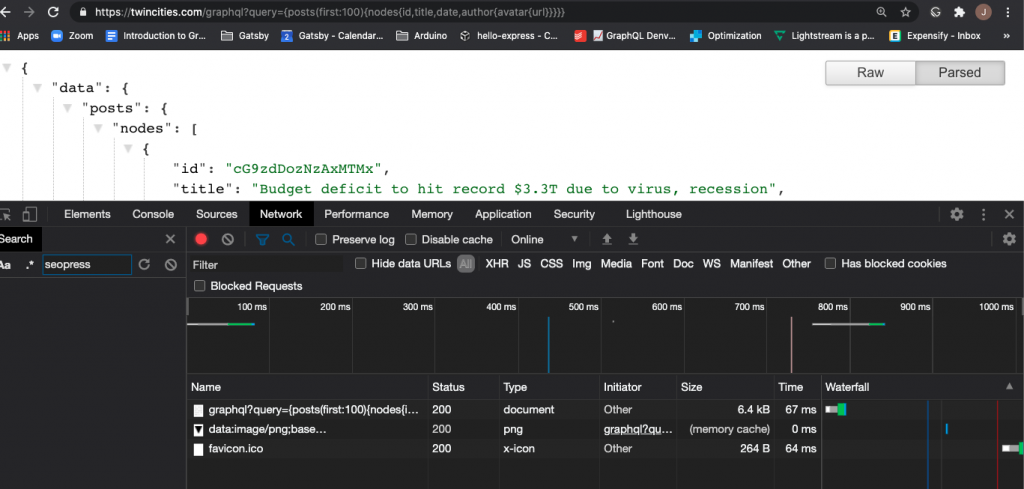The height and width of the screenshot is (489, 1024).
Task: Select the XHR request type filter
Action: pos(497,264)
